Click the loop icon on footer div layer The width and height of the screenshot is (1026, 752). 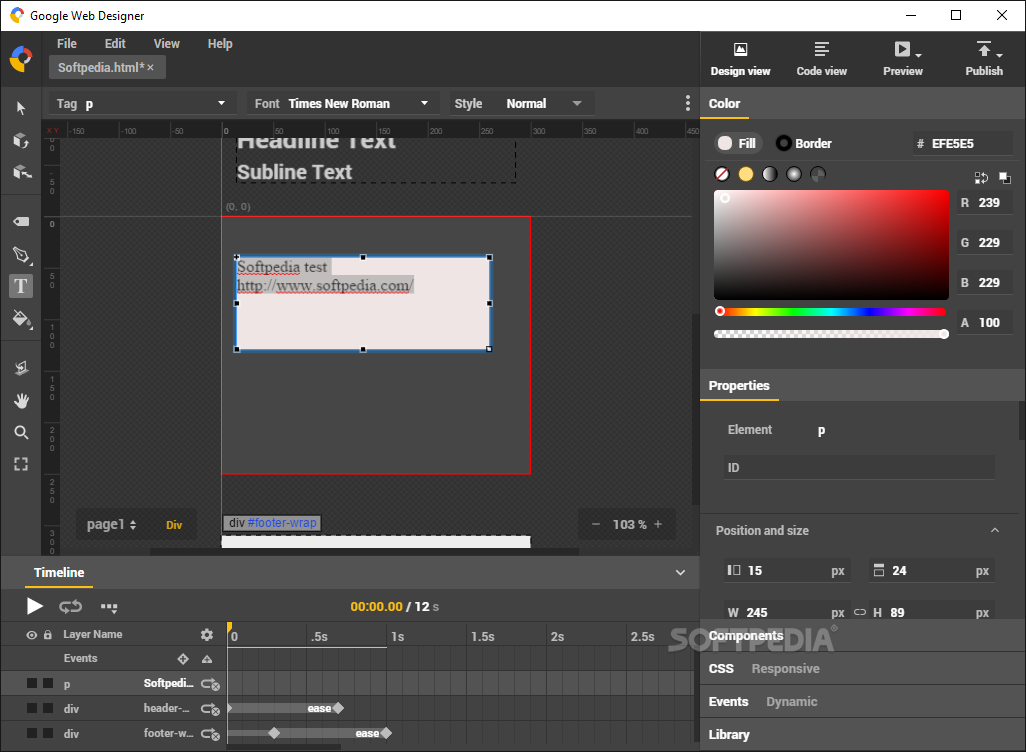point(210,734)
